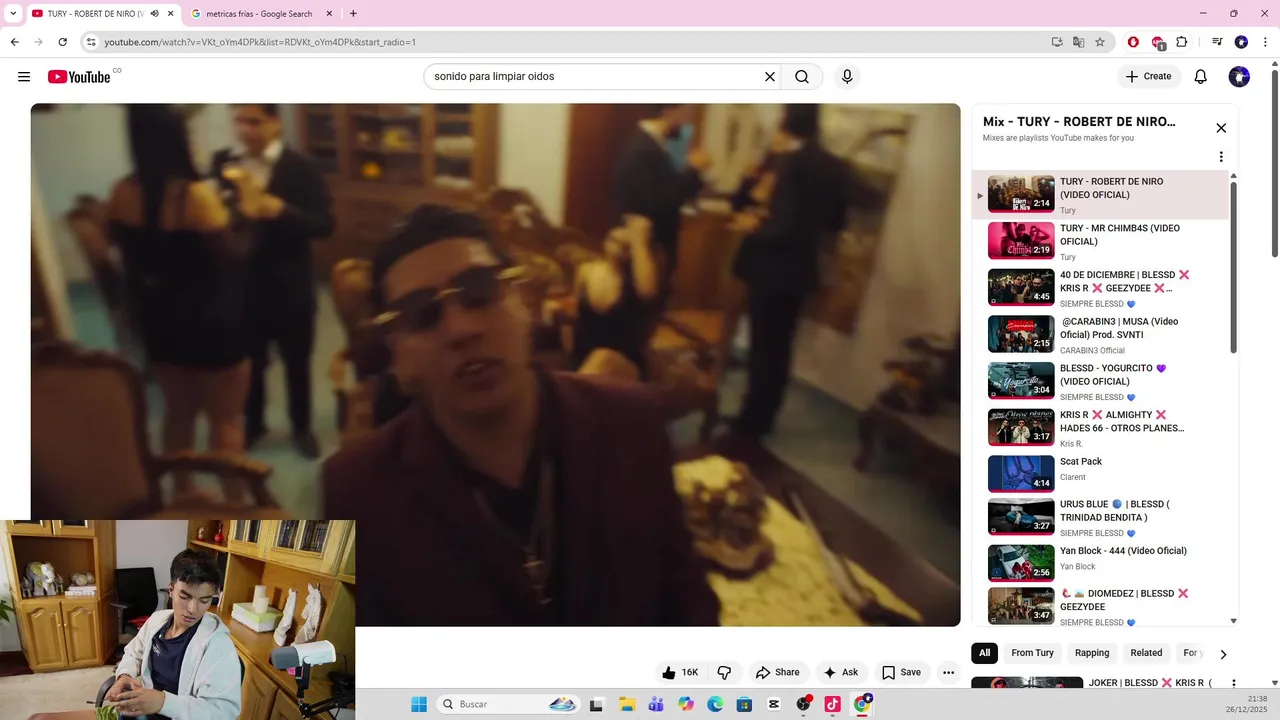Open more actions ellipsis under video
The height and width of the screenshot is (720, 1280).
pos(948,672)
